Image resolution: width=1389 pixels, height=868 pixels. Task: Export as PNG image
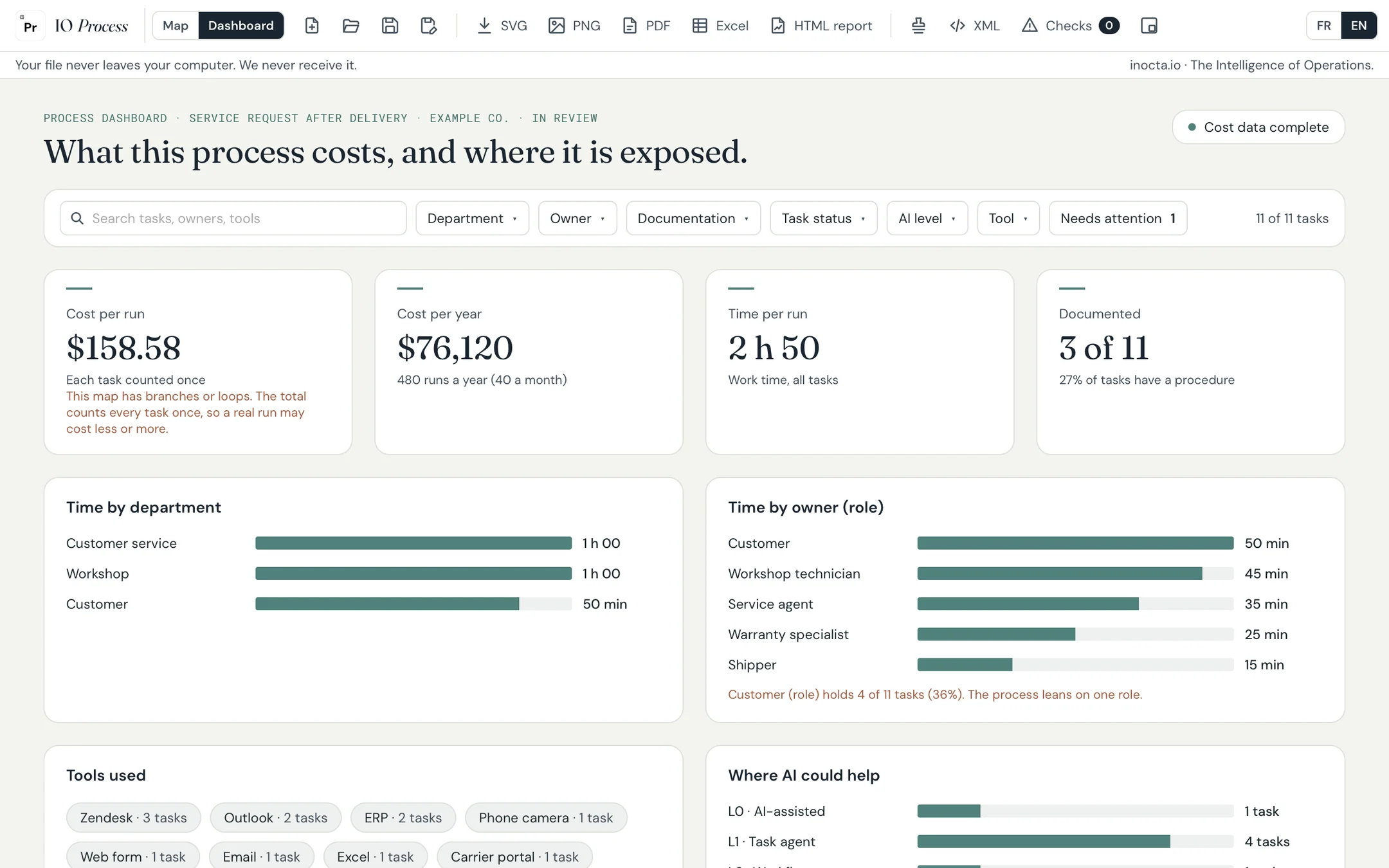[x=574, y=26]
